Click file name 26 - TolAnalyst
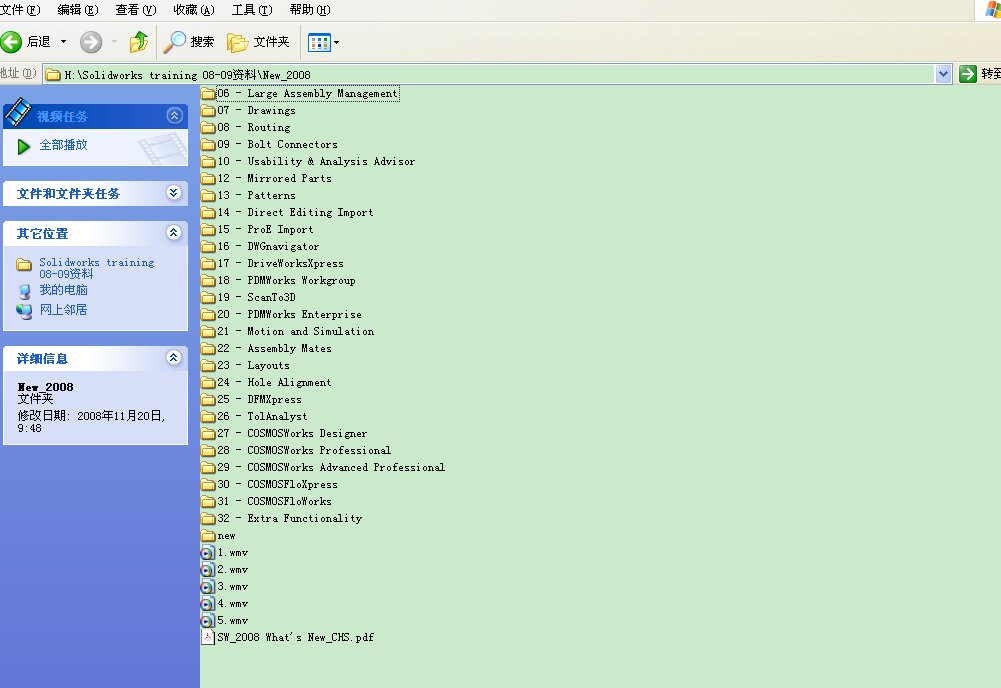1001x688 pixels. tap(262, 416)
